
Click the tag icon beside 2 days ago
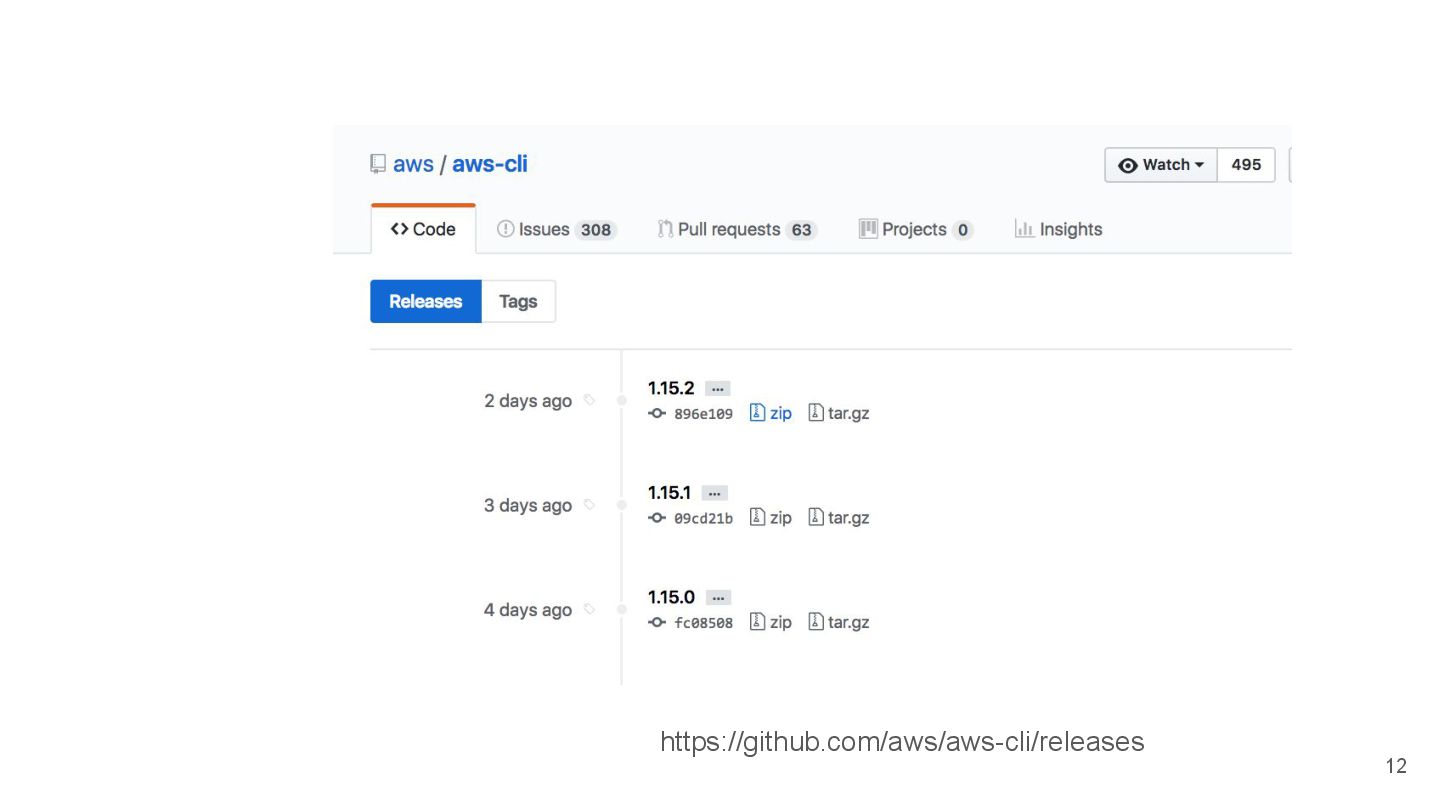[589, 400]
